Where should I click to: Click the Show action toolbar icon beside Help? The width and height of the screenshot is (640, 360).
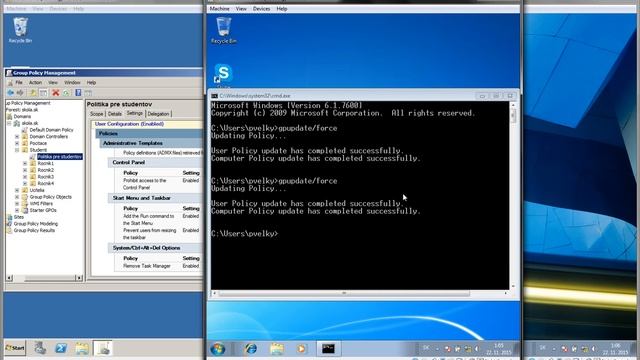tap(88, 93)
